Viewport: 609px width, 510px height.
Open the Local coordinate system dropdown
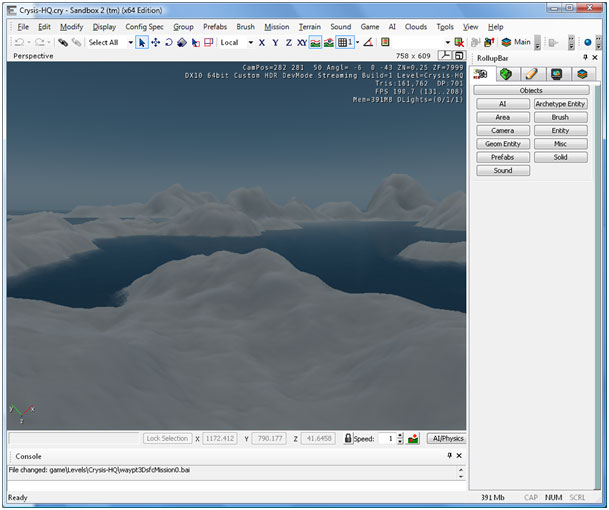click(251, 42)
